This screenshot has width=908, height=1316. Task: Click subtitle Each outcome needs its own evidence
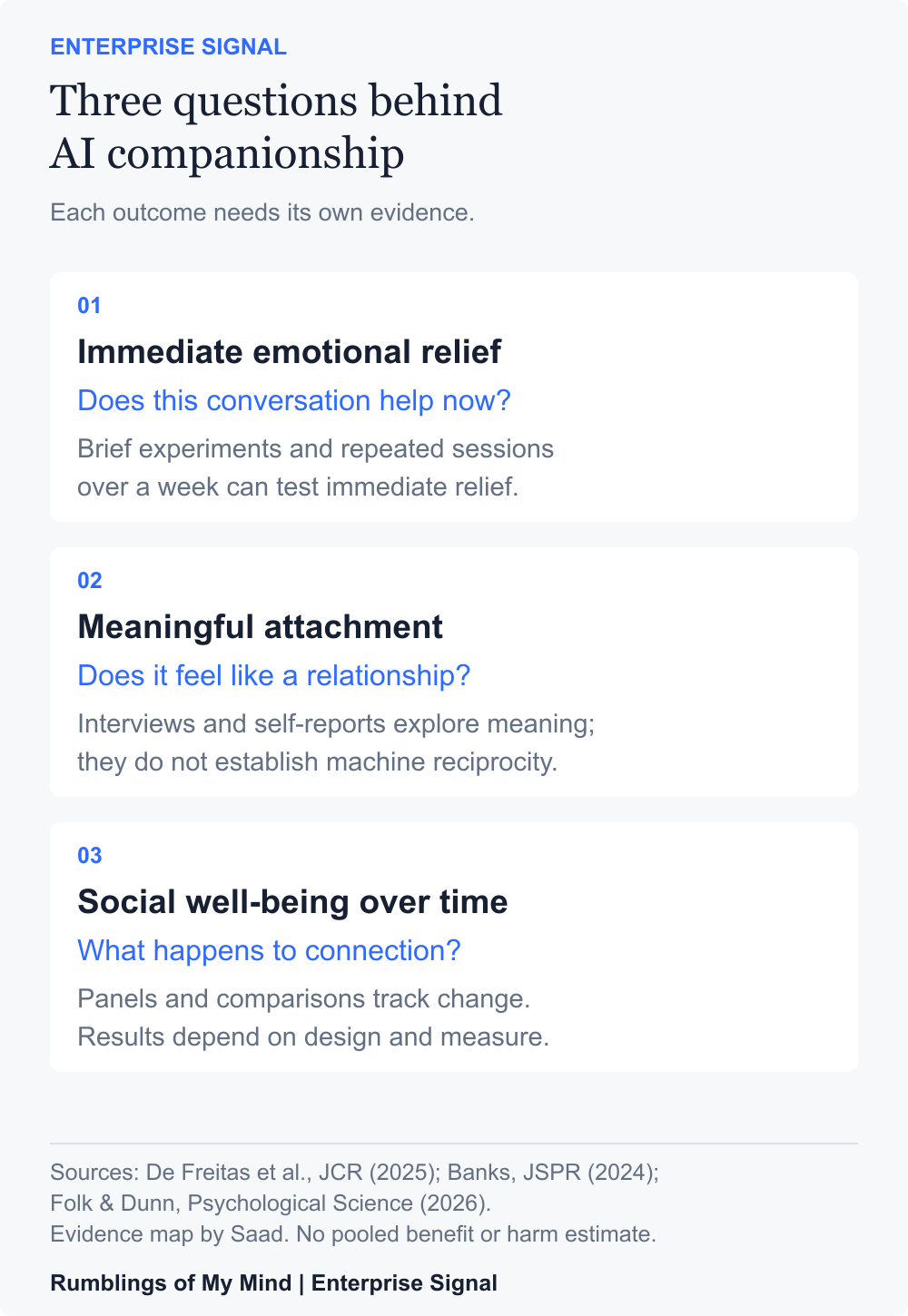pos(262,212)
